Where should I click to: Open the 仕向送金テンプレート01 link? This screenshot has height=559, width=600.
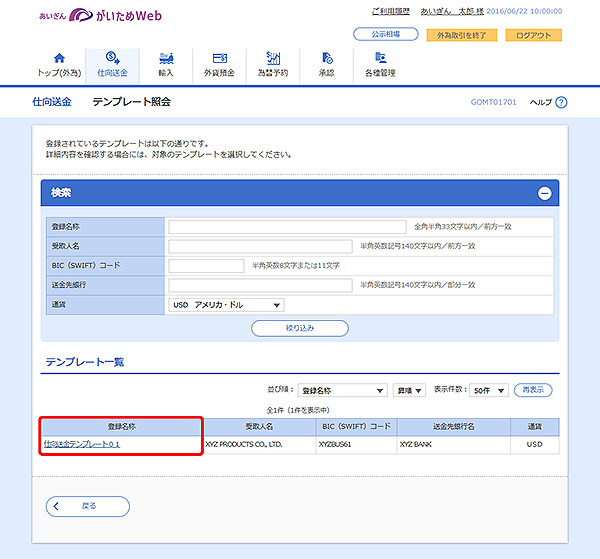82,444
